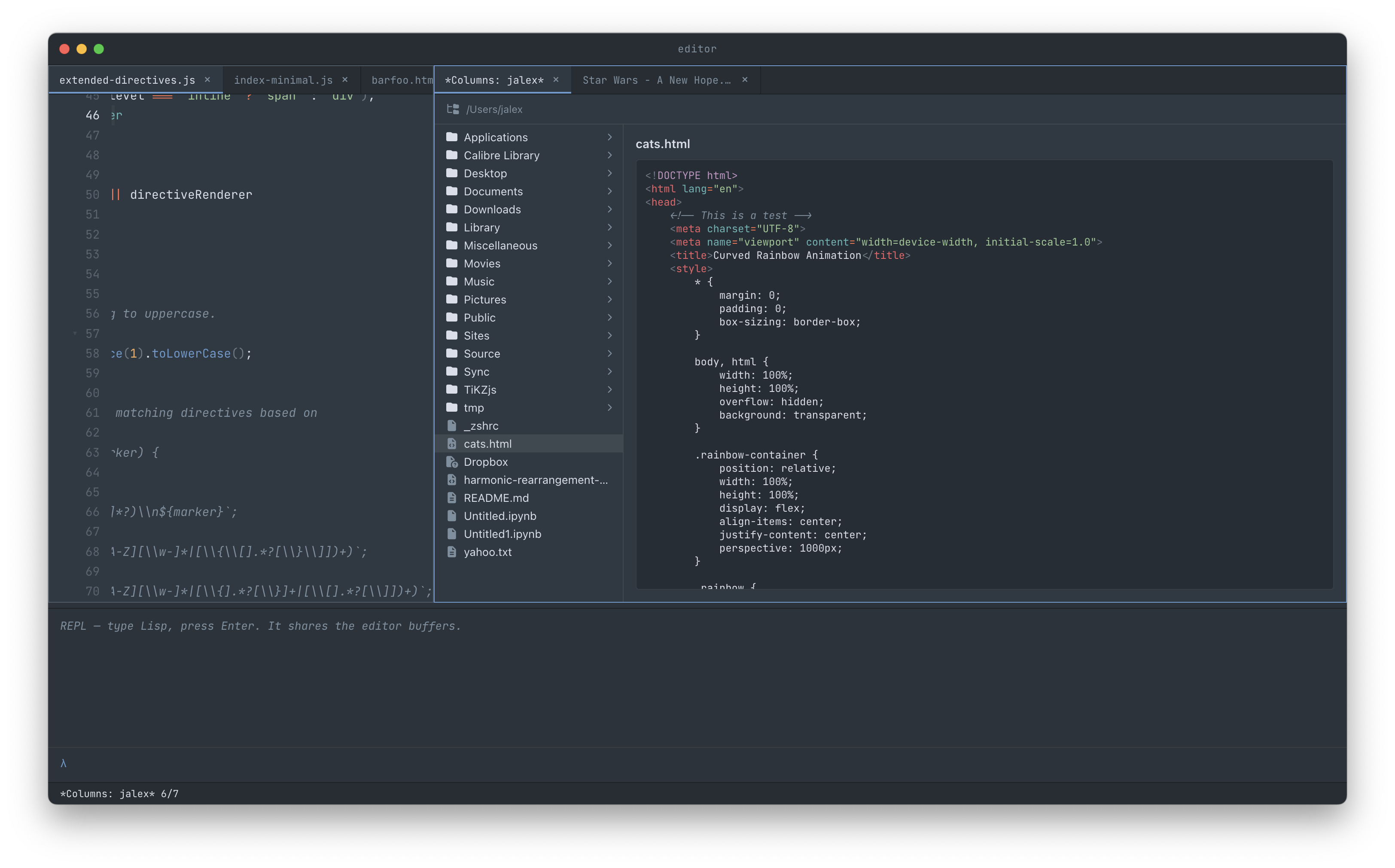This screenshot has height=868, width=1395.
Task: Select the Library row
Action: (528, 228)
